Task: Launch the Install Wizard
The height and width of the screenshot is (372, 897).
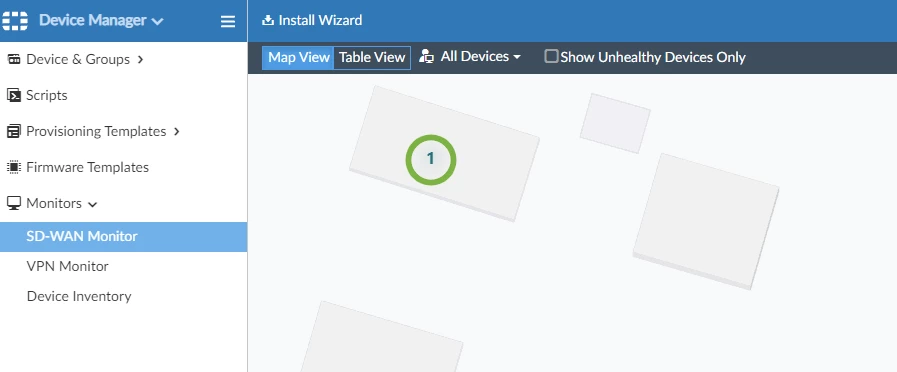Action: pyautogui.click(x=312, y=20)
